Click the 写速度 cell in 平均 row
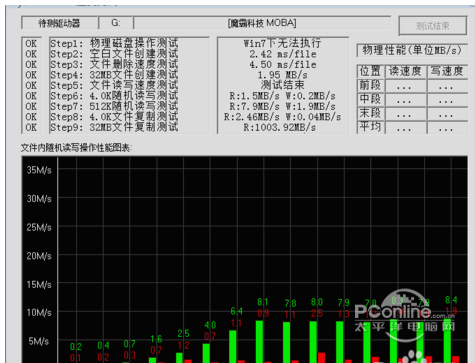Screen dimensions: 475x363 tap(447, 127)
